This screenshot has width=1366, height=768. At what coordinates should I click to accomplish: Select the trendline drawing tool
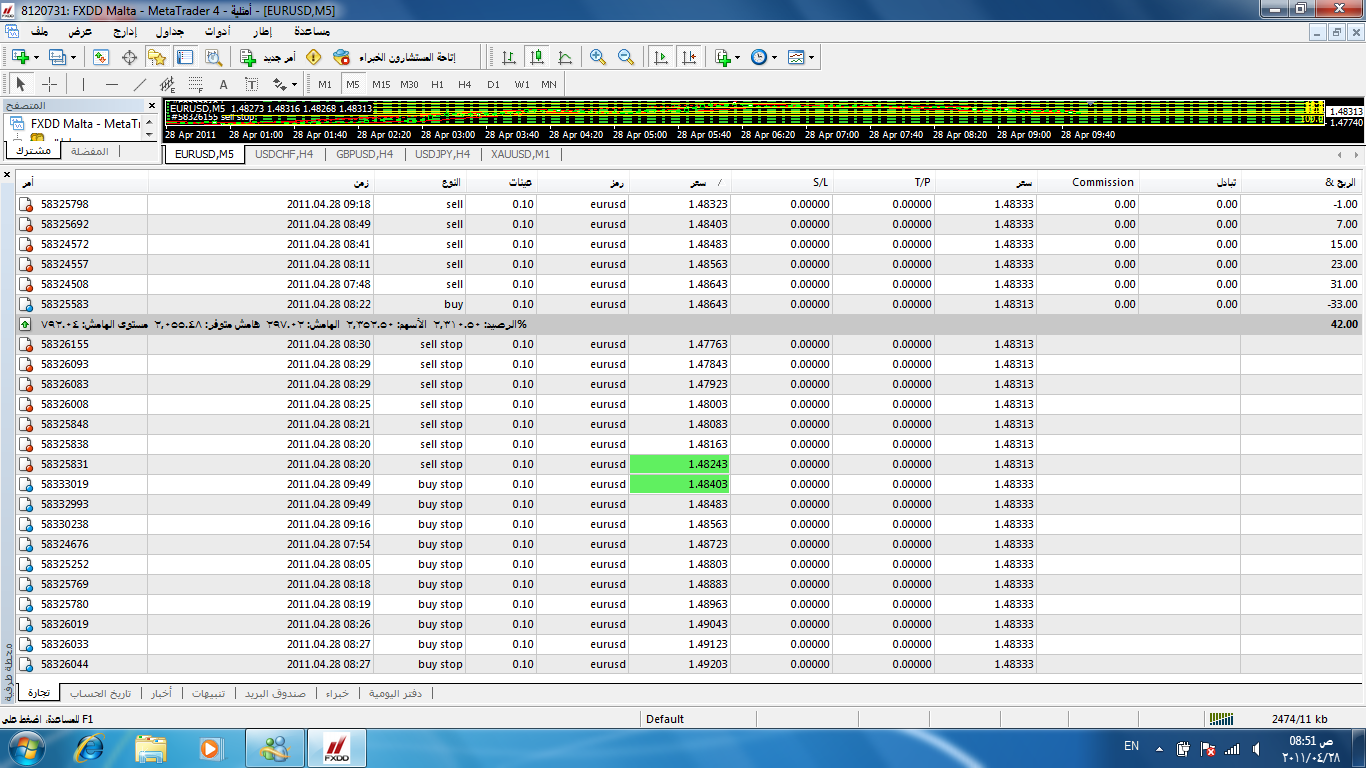(139, 84)
